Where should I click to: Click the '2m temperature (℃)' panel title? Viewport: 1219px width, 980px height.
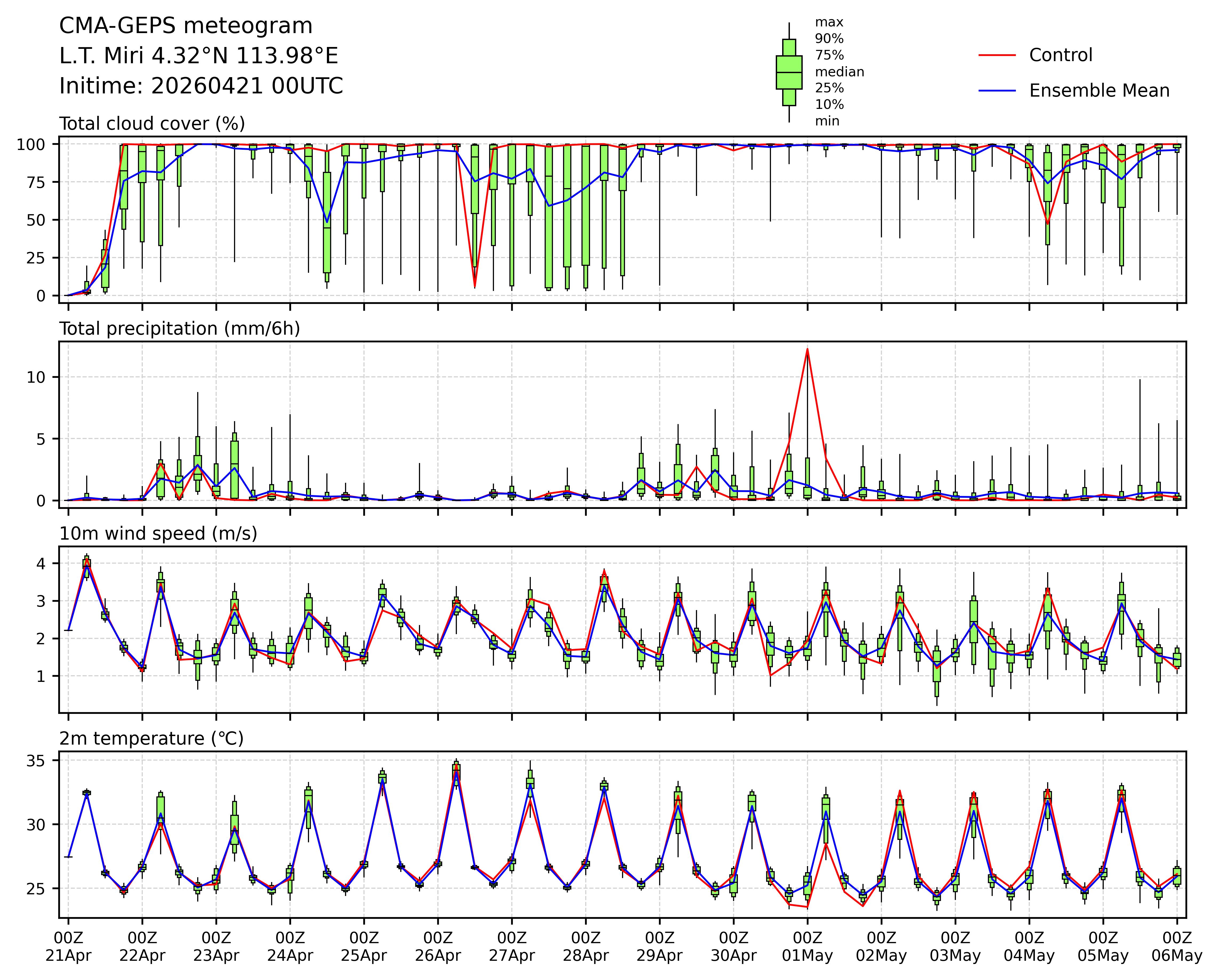tap(152, 738)
